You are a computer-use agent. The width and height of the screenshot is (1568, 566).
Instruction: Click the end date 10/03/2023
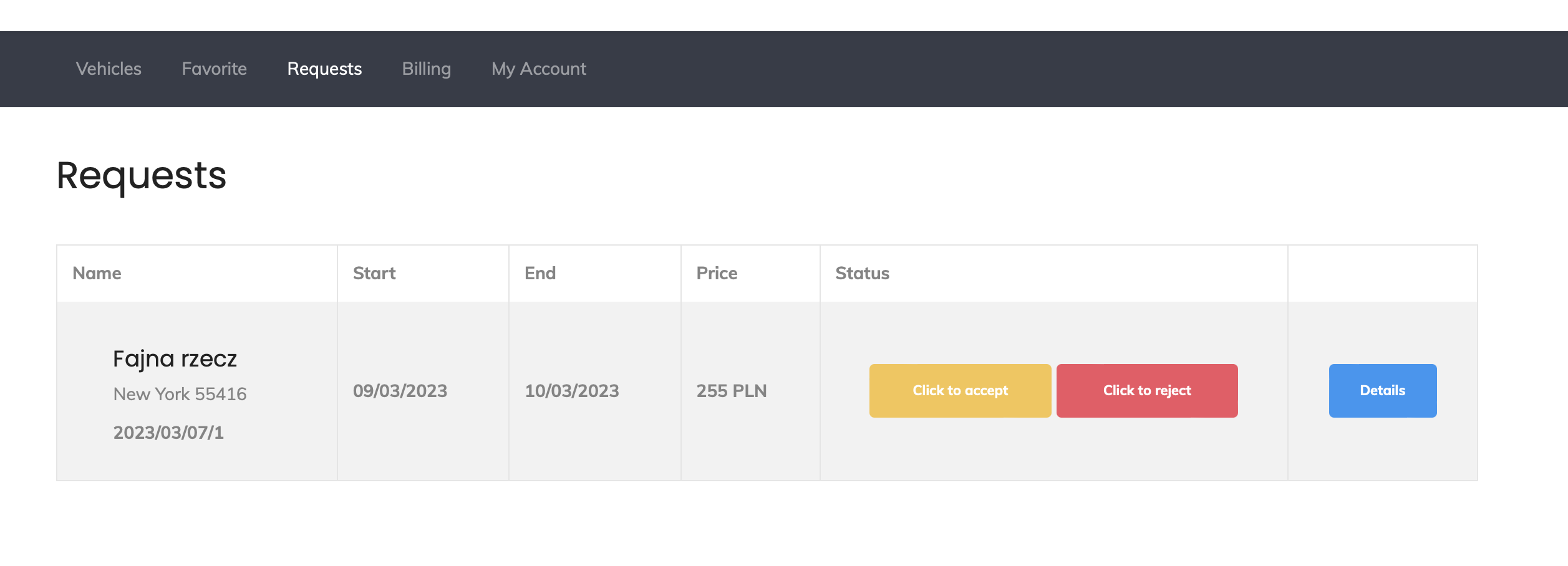[571, 391]
